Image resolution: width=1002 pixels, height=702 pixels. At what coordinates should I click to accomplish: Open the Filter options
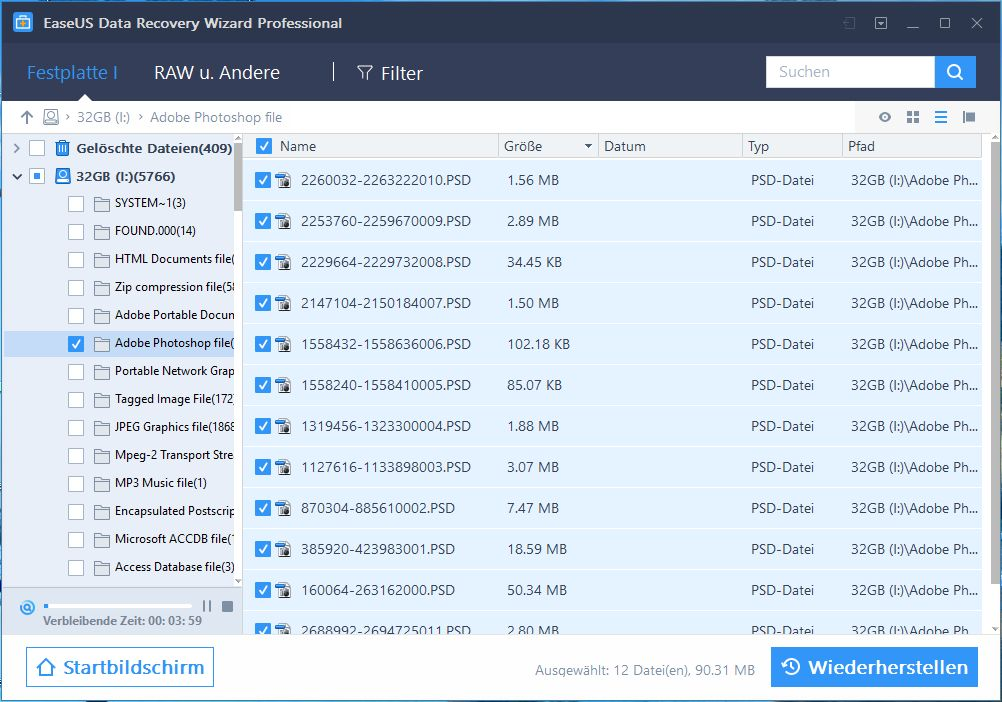[390, 73]
